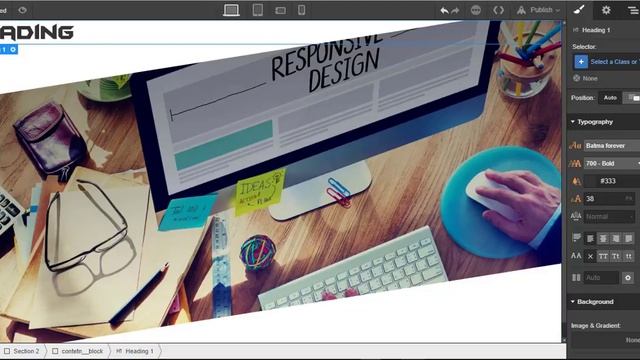Set Position to Auto
Viewport: 640px width, 360px height.
point(610,98)
